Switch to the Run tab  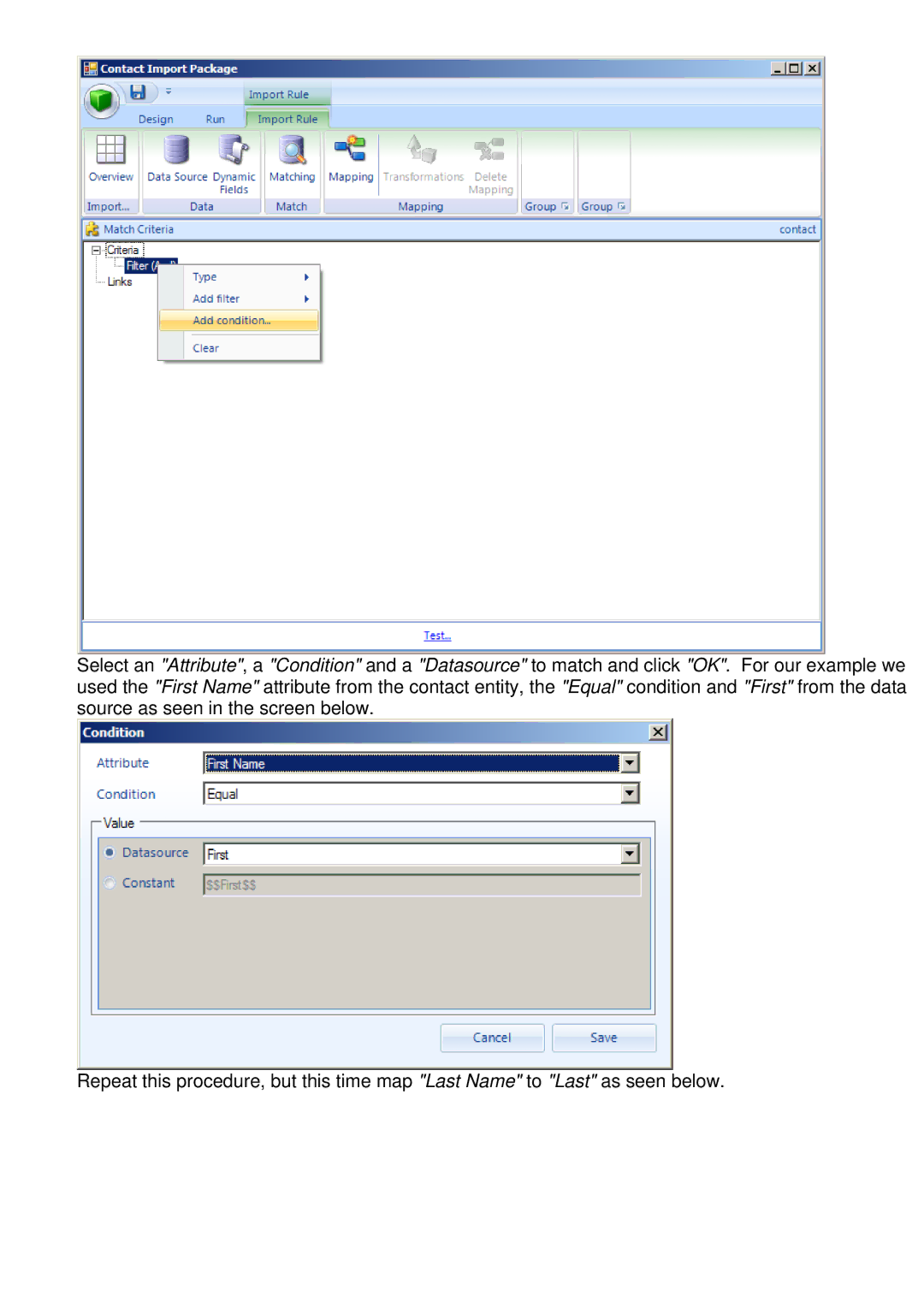(x=216, y=120)
